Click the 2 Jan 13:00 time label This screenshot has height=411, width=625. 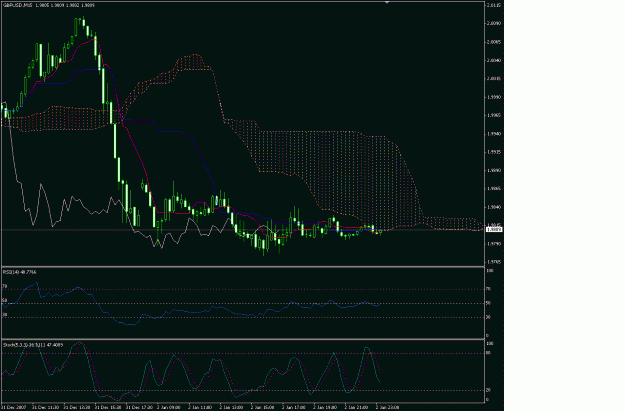231,407
